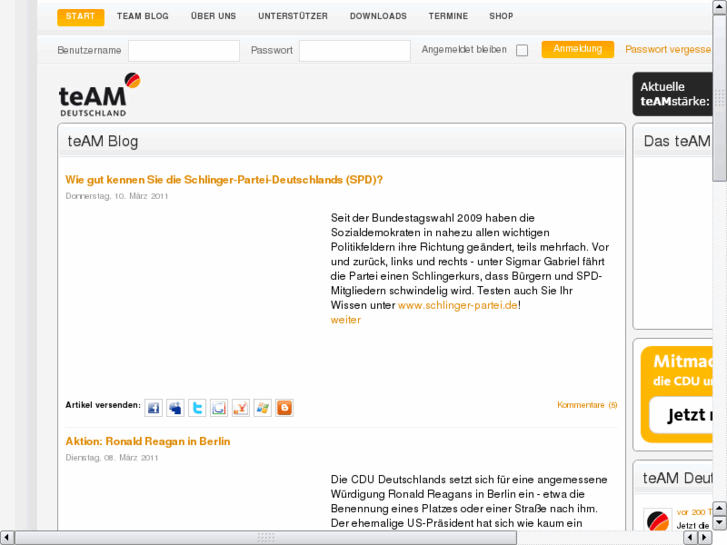Click the teAM logo thumbnail in the teAM Deutschland box

pyautogui.click(x=657, y=520)
